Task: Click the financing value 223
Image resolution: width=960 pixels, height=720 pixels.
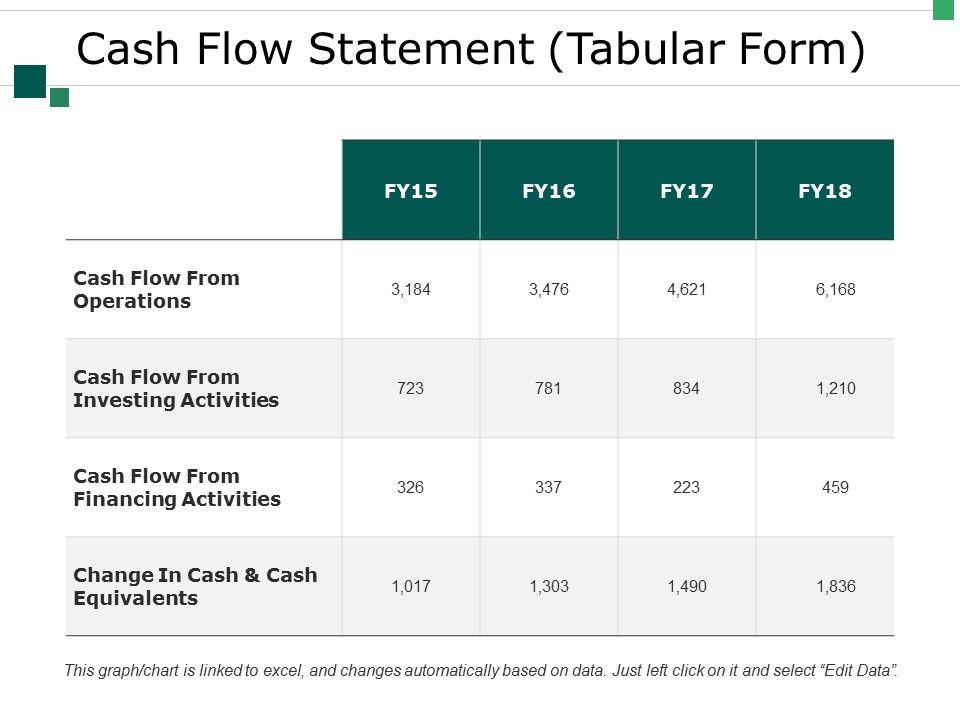Action: click(687, 488)
